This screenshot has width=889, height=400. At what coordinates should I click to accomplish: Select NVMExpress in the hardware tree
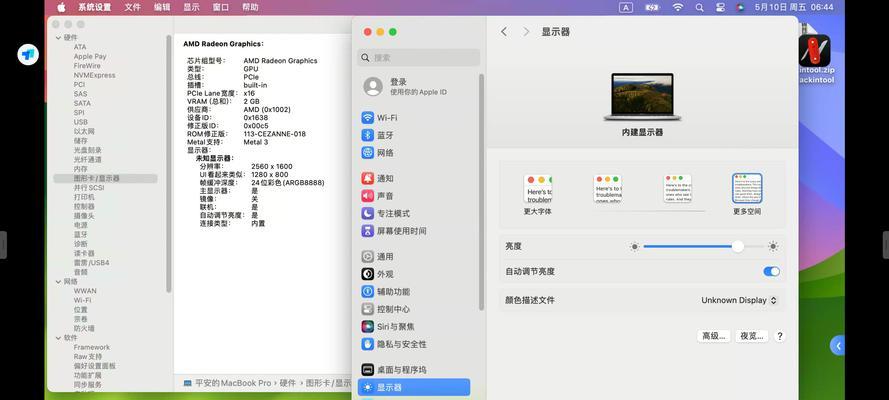pyautogui.click(x=94, y=75)
